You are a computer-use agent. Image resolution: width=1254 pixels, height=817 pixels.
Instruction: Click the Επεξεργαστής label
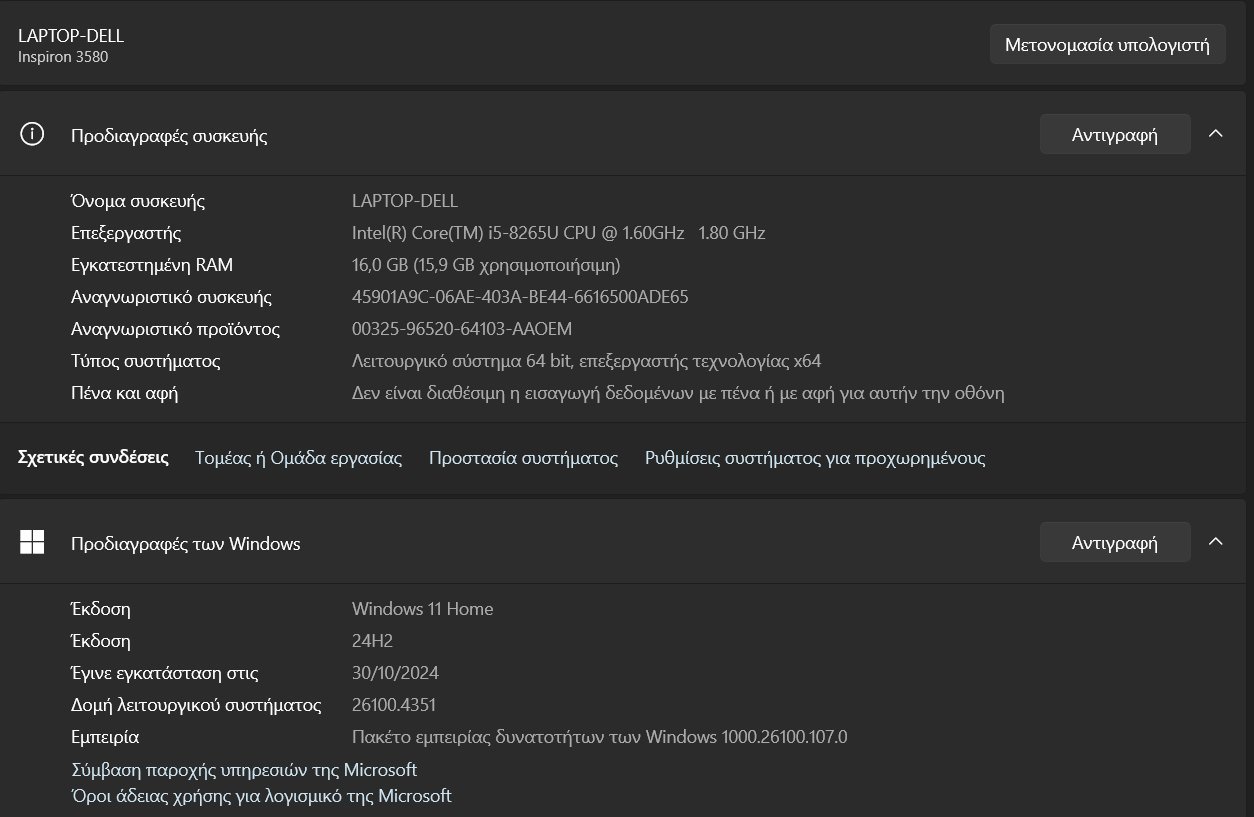(x=126, y=233)
